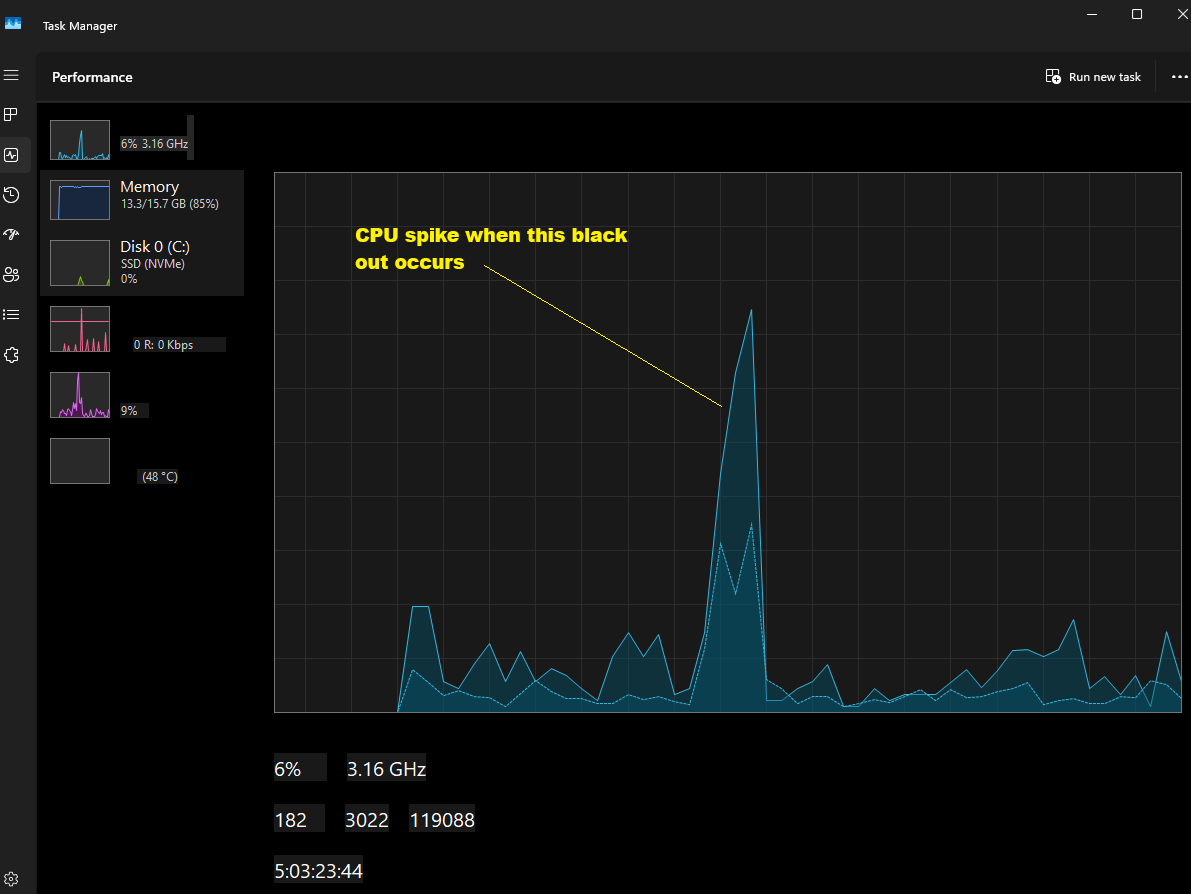This screenshot has width=1191, height=894.
Task: Click the Run new task button
Action: click(x=1093, y=77)
